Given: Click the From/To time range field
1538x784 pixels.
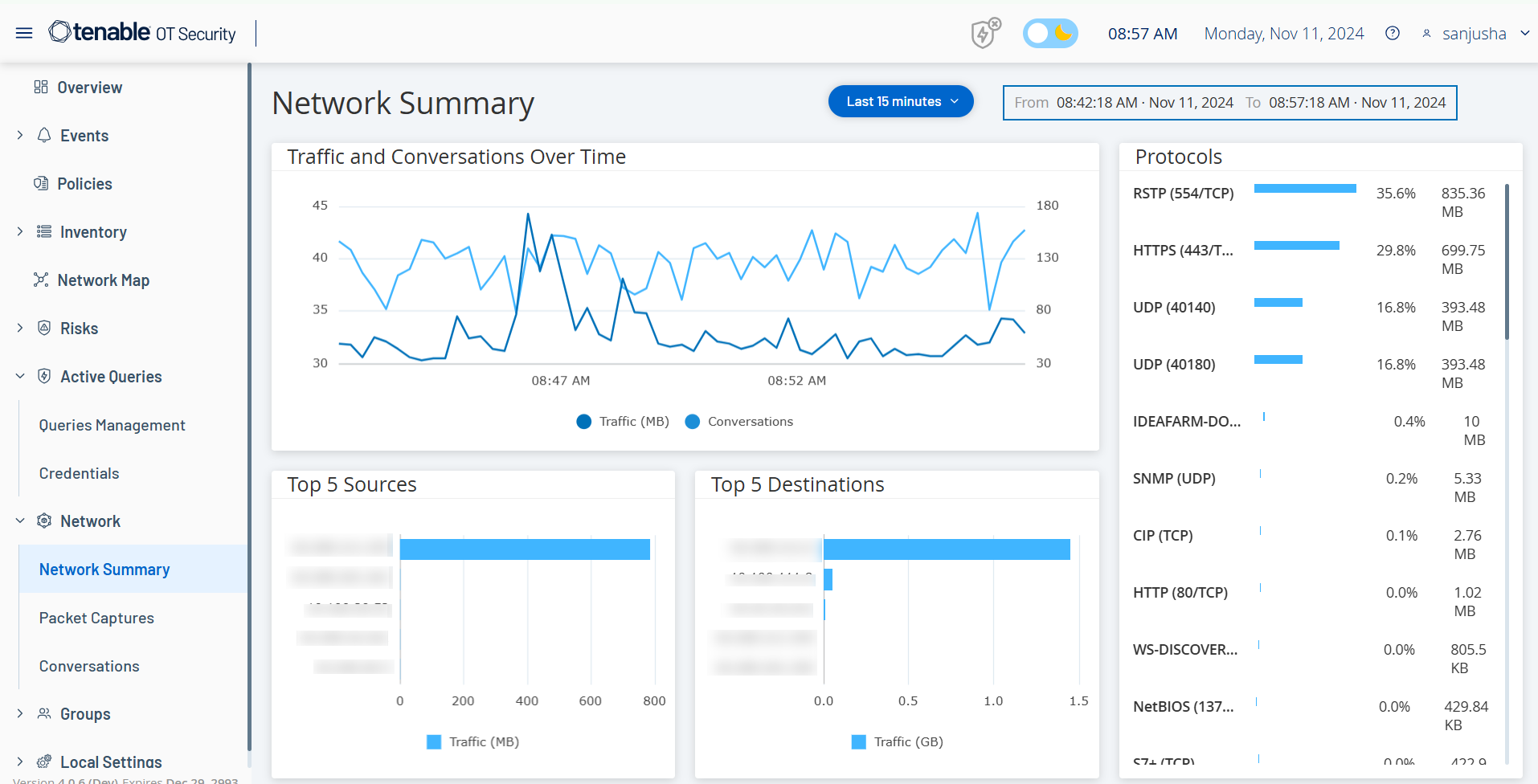Looking at the screenshot, I should point(1229,103).
